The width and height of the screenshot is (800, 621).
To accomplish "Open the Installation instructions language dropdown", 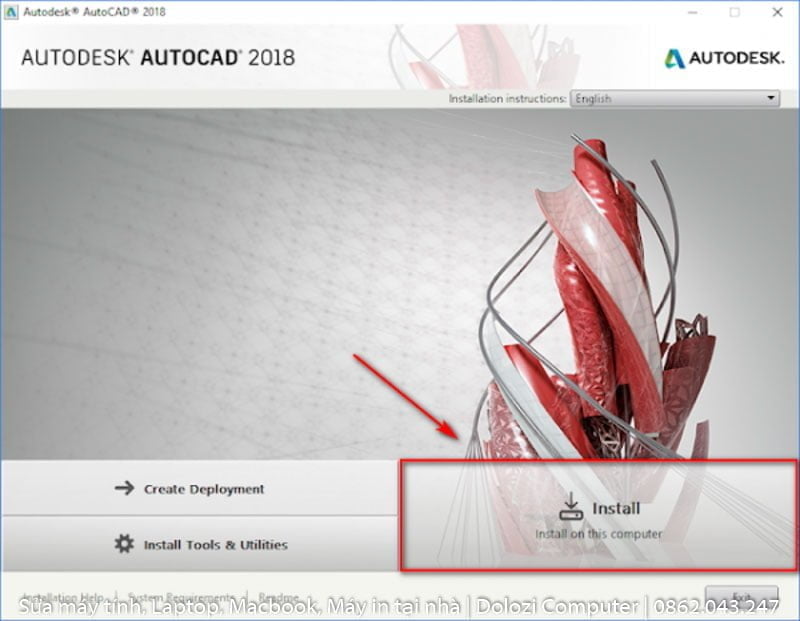I will (675, 98).
